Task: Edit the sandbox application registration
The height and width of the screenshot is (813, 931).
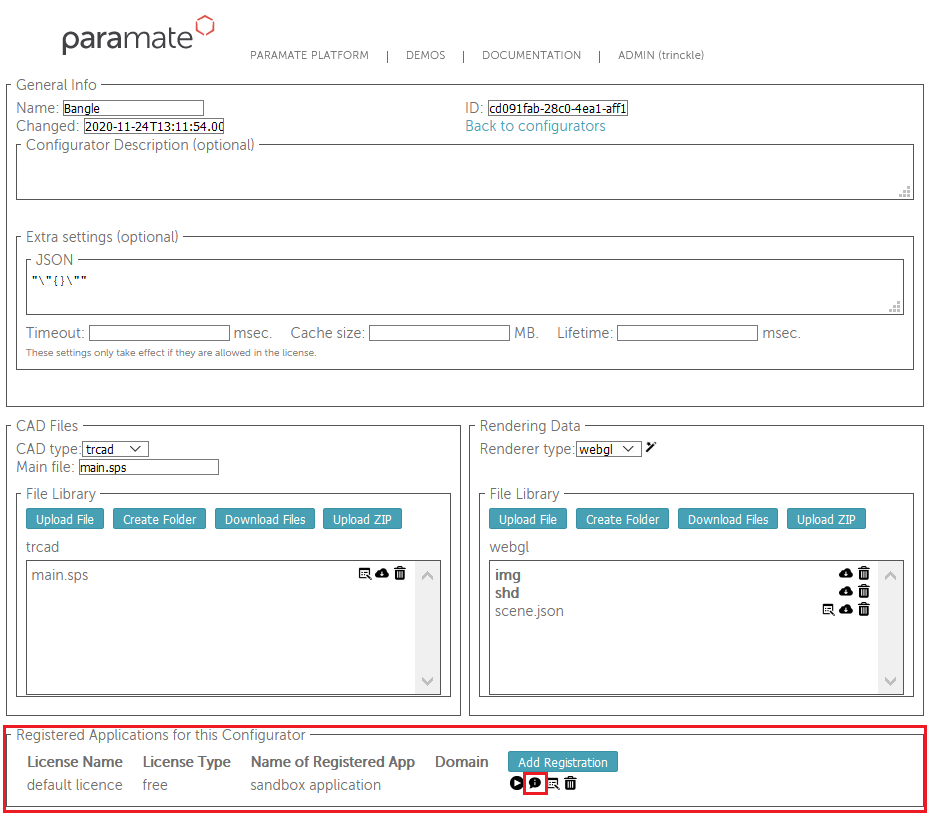Action: pyautogui.click(x=553, y=784)
